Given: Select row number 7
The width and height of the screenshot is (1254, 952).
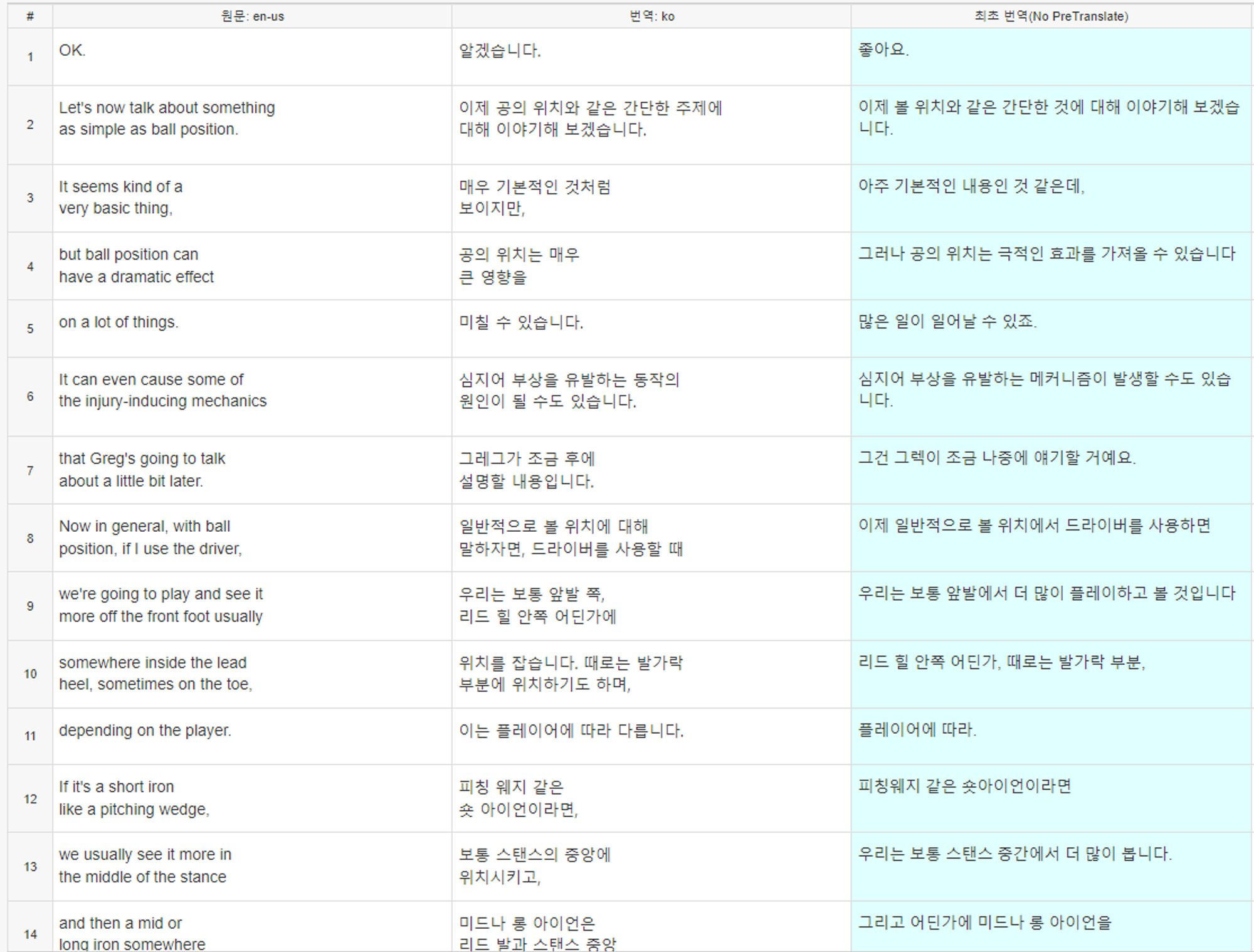Looking at the screenshot, I should pyautogui.click(x=29, y=470).
